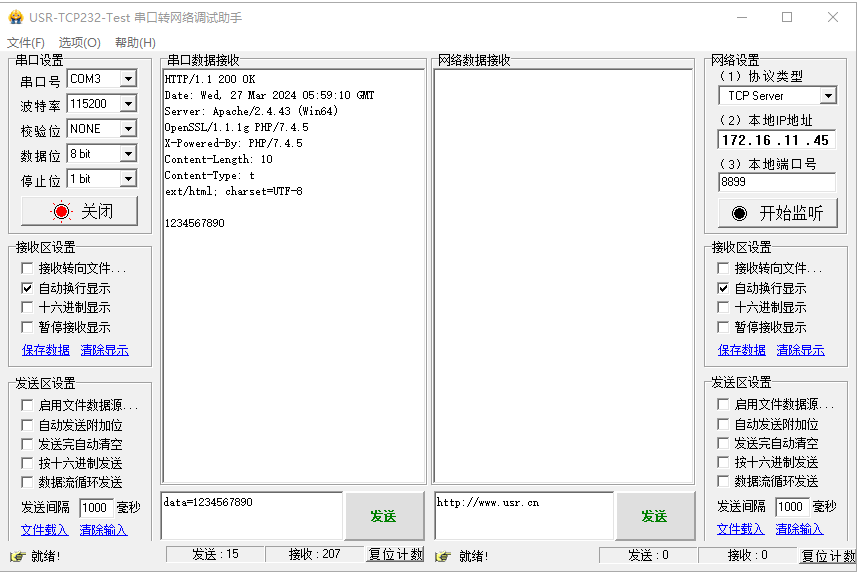Click the USR-TCP232 app icon in title bar
Screen dimensions: 861x577
click(16, 17)
